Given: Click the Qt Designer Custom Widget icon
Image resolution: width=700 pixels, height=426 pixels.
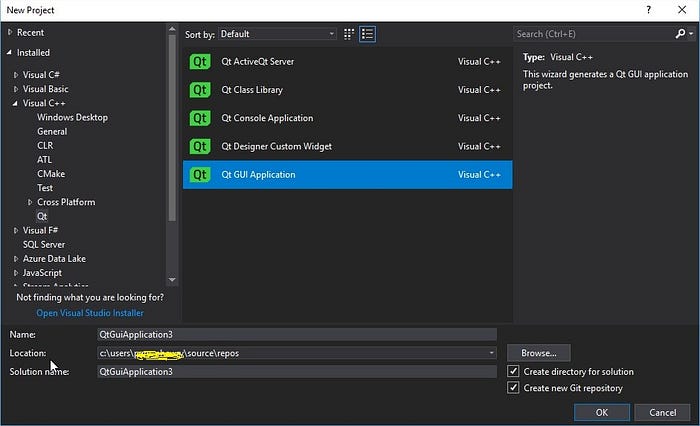Looking at the screenshot, I should coord(200,146).
